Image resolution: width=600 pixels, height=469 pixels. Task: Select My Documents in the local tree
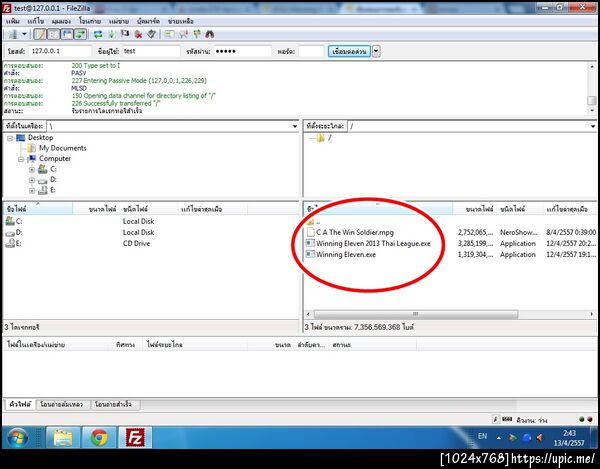62,148
